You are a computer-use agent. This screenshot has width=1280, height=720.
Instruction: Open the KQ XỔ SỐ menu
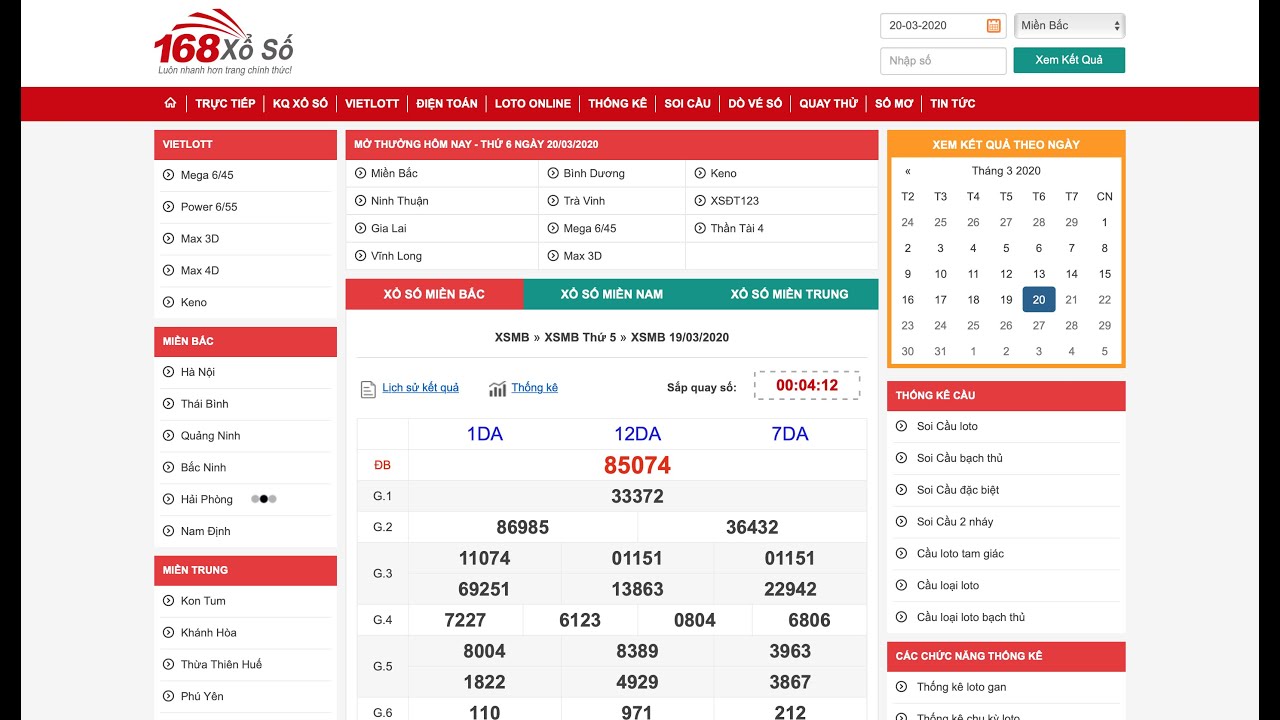pyautogui.click(x=300, y=103)
